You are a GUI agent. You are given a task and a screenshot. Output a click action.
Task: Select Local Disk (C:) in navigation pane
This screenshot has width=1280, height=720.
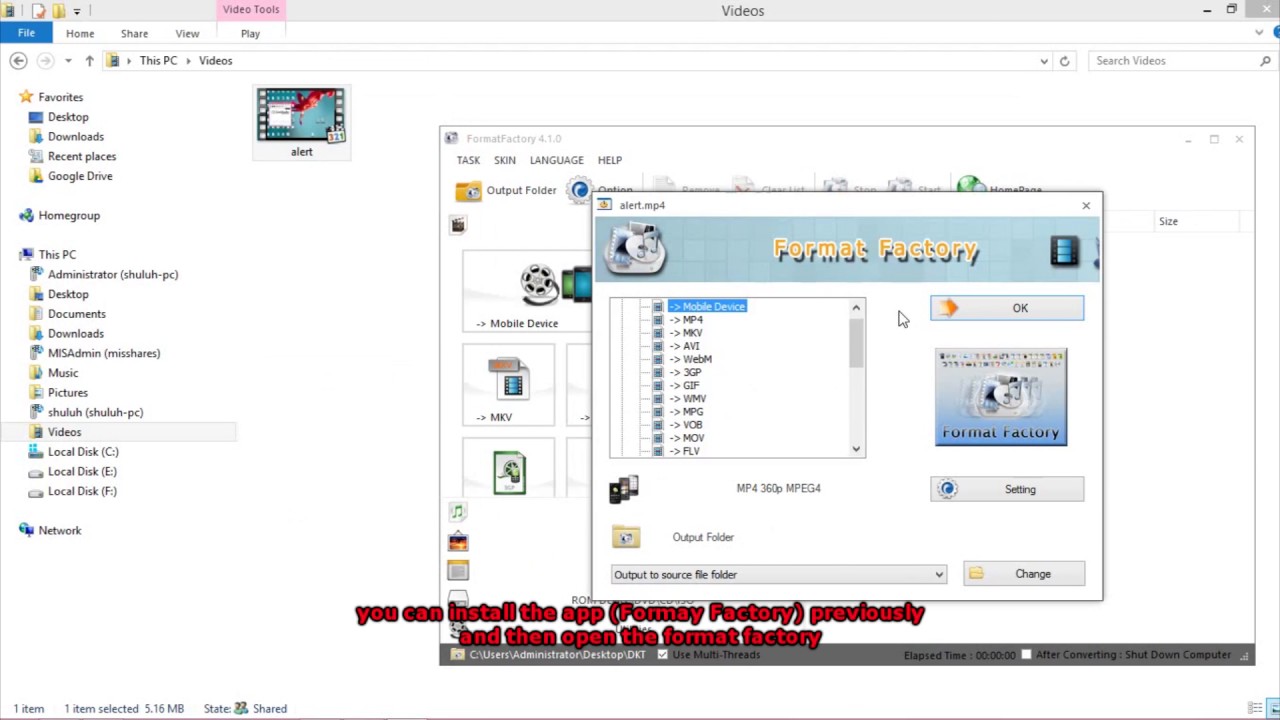[83, 452]
